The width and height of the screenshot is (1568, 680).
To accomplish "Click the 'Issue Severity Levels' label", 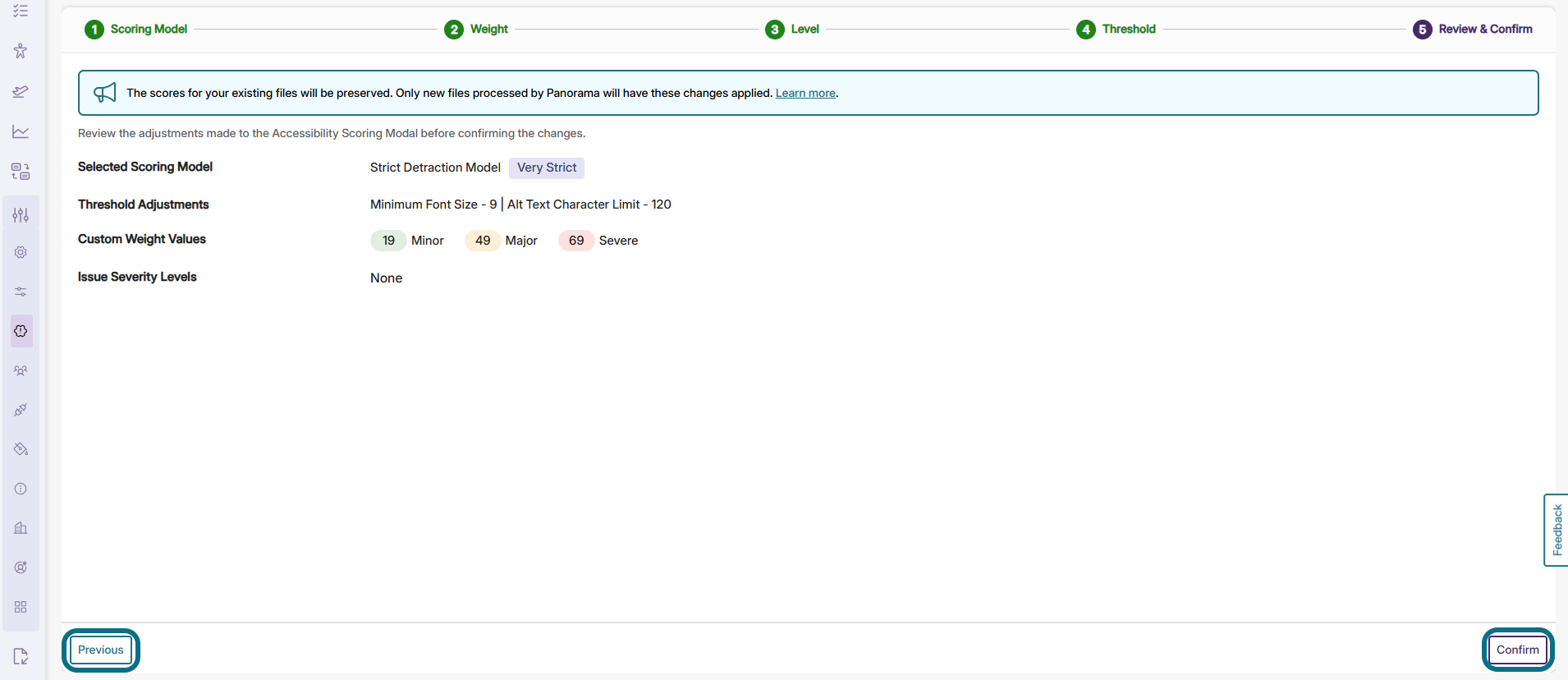I will pos(137,277).
